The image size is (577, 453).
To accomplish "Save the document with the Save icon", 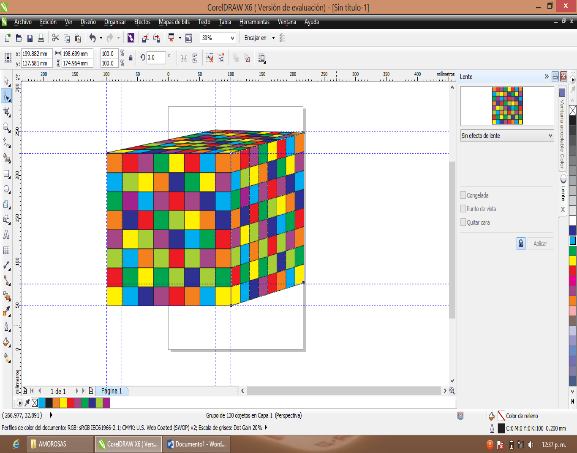I will pyautogui.click(x=30, y=38).
